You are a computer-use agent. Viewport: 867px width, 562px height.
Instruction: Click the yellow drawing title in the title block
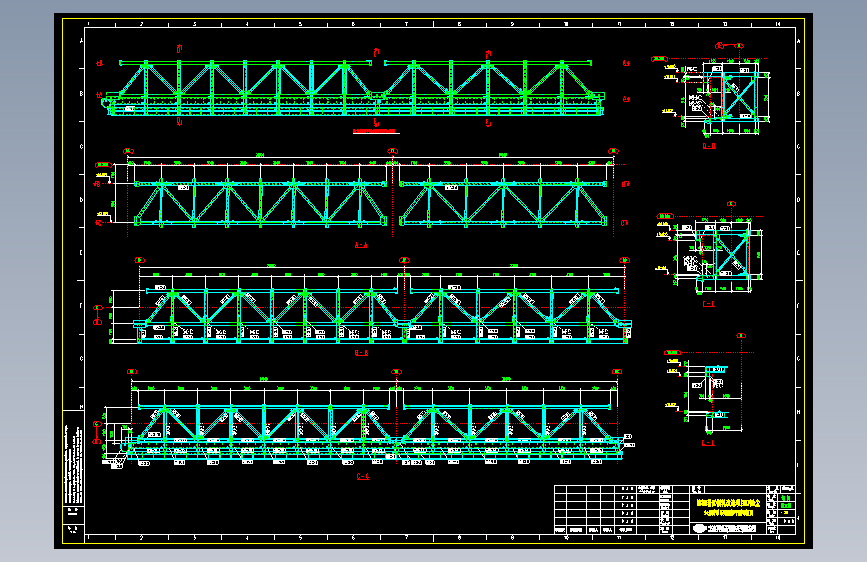point(728,508)
